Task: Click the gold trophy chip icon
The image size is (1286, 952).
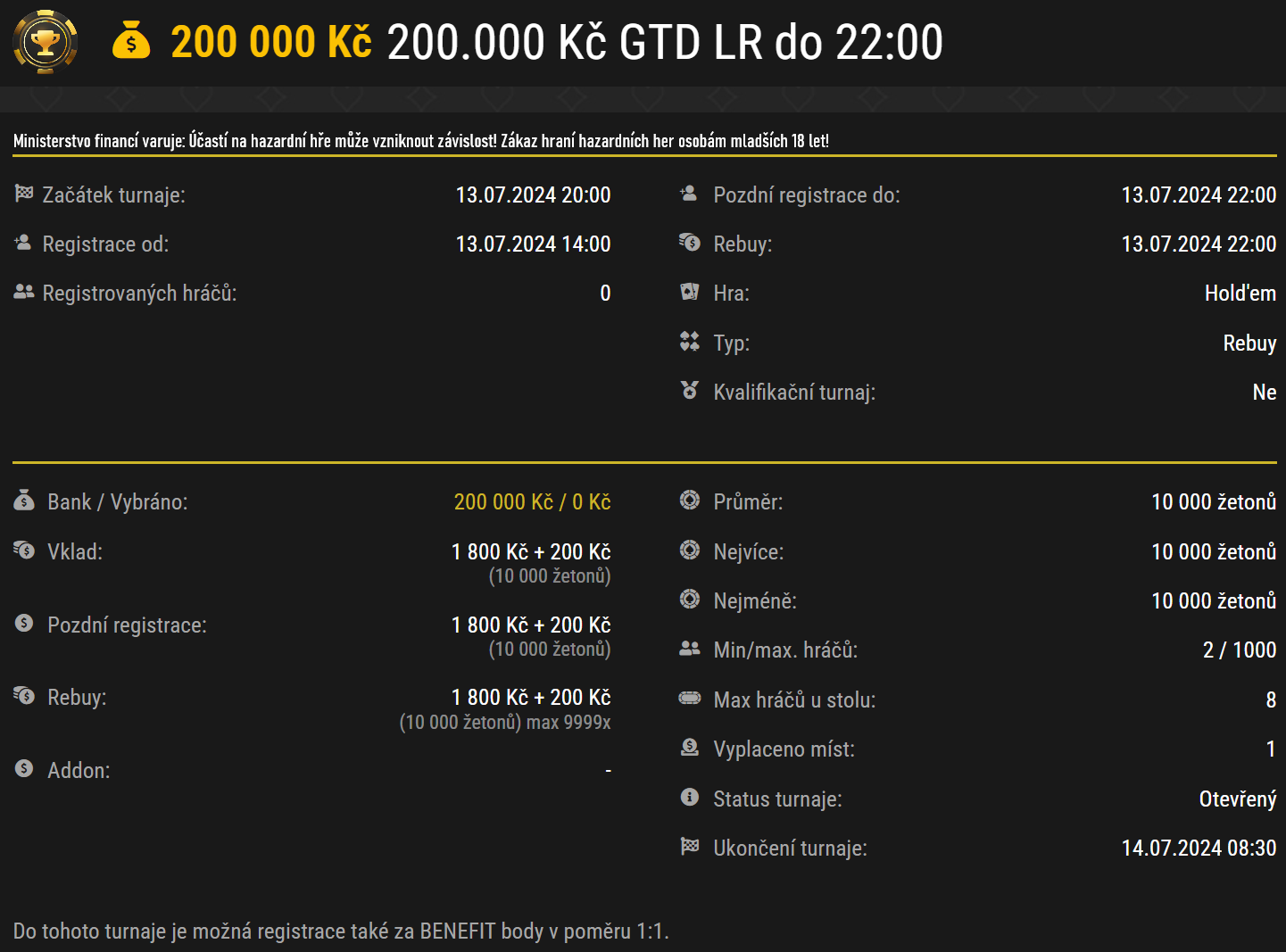Action: pyautogui.click(x=46, y=42)
